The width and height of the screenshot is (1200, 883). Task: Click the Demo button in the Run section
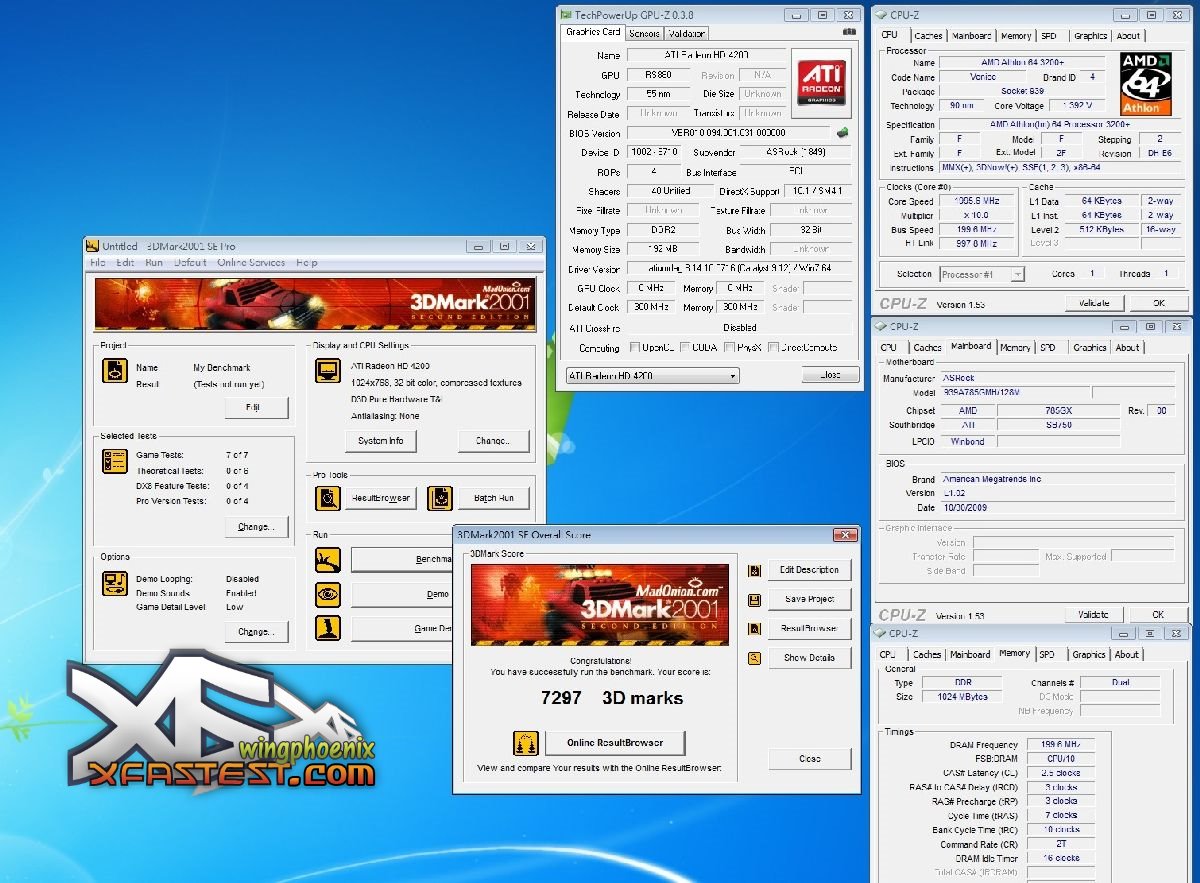click(401, 594)
